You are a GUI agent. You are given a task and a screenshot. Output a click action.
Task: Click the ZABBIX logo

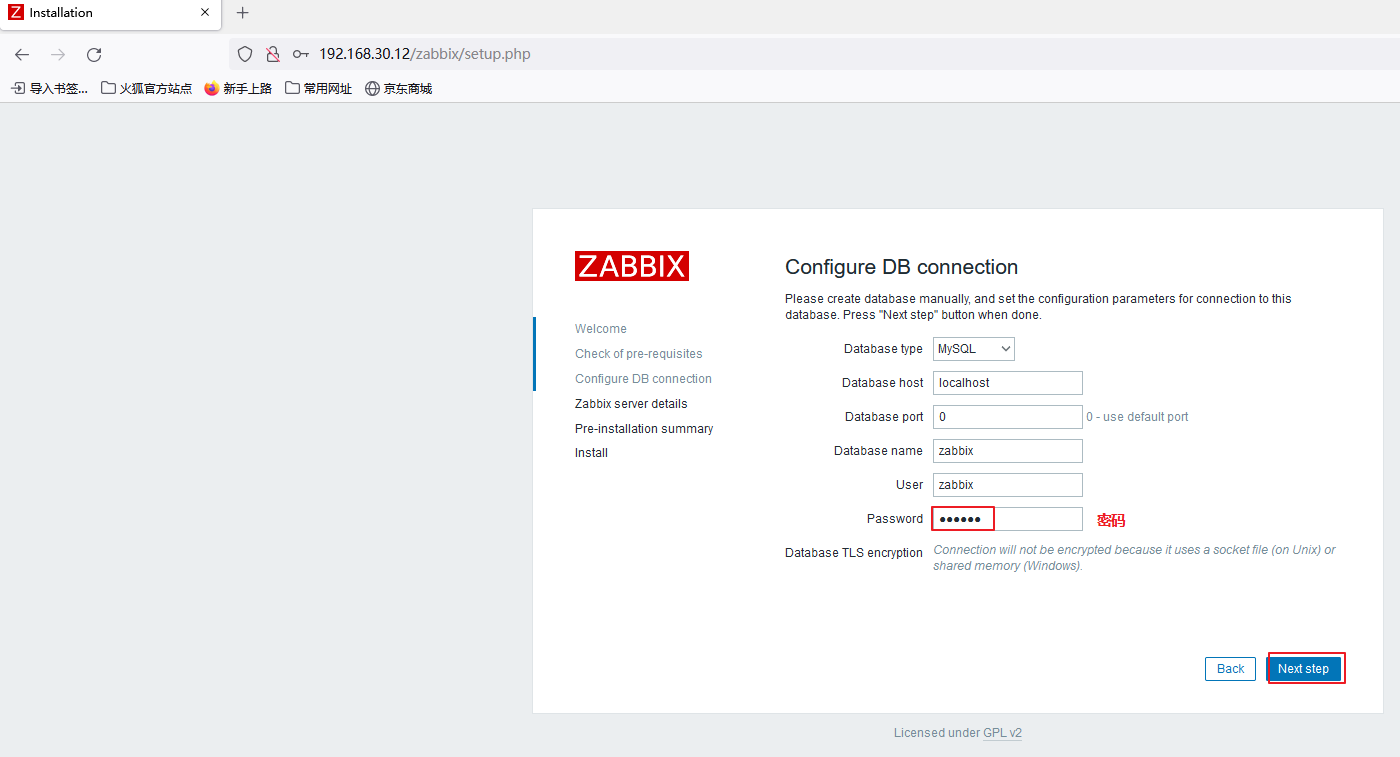click(632, 266)
